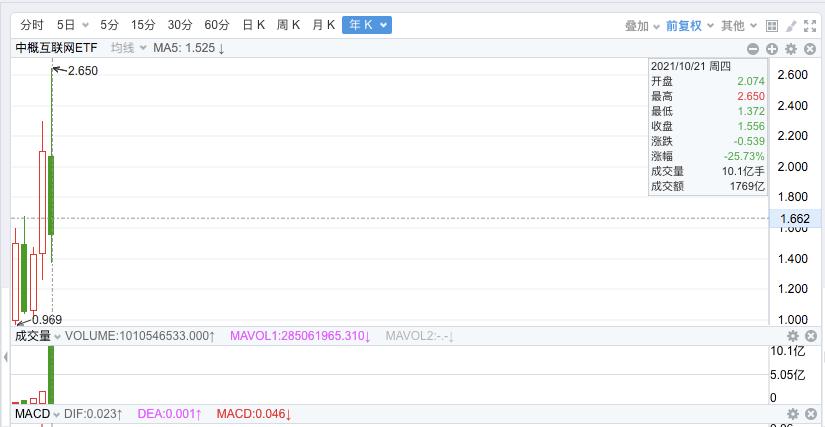Click the 1.662 current price marker
Viewport: 825px width, 427px height.
click(794, 219)
